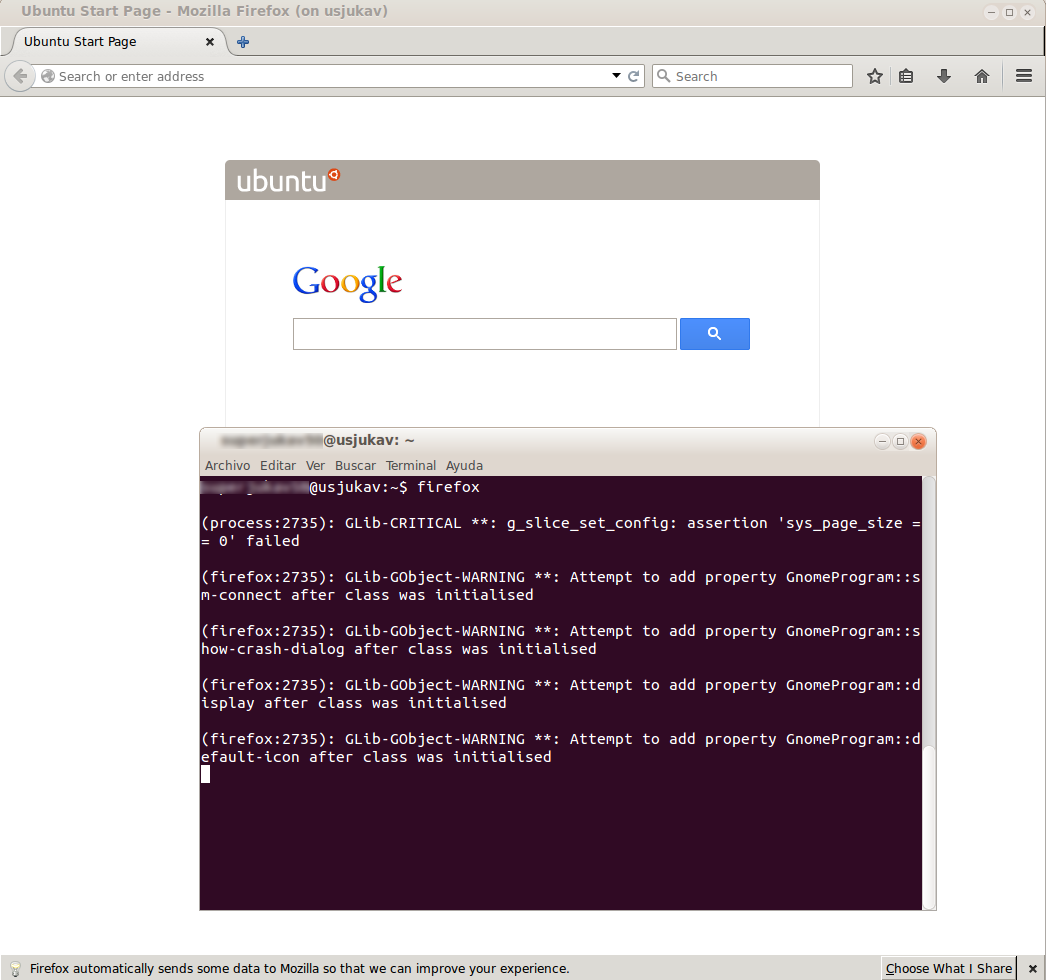
Task: Open the Ayuda menu in terminal
Action: (x=464, y=465)
